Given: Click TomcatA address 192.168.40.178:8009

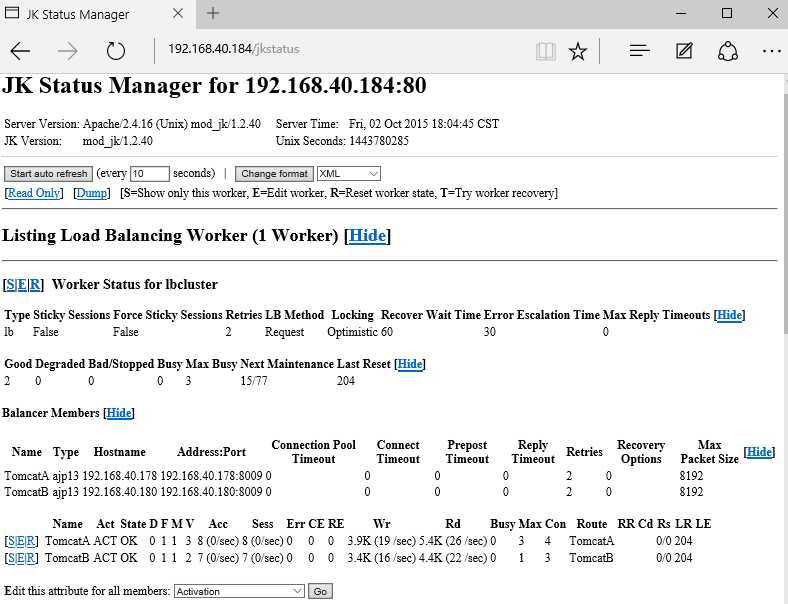Looking at the screenshot, I should pyautogui.click(x=211, y=476).
